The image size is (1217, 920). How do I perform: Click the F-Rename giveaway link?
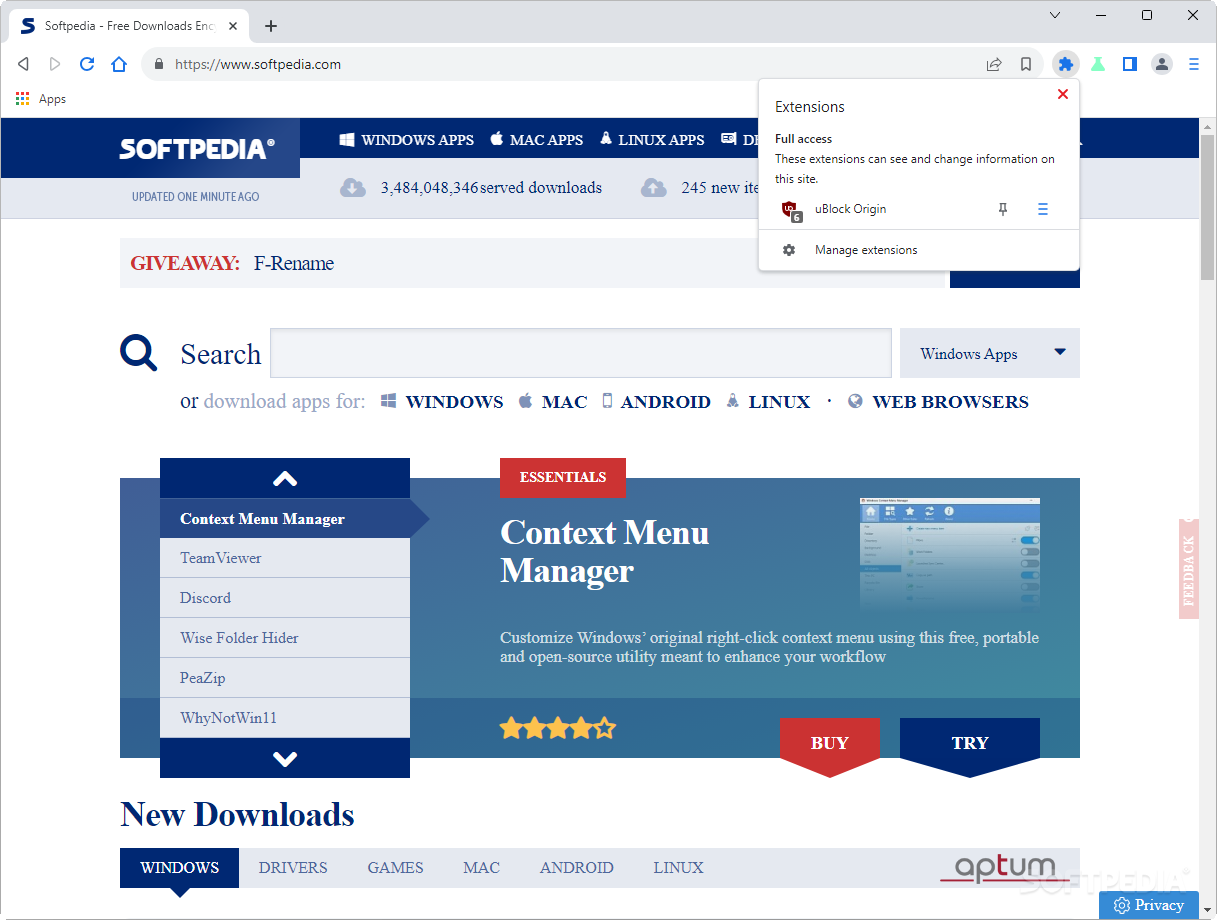(294, 263)
